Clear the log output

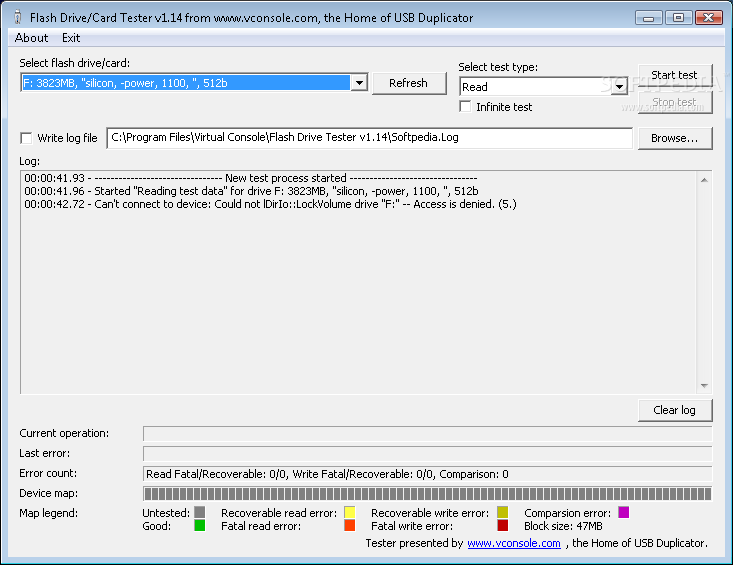675,410
